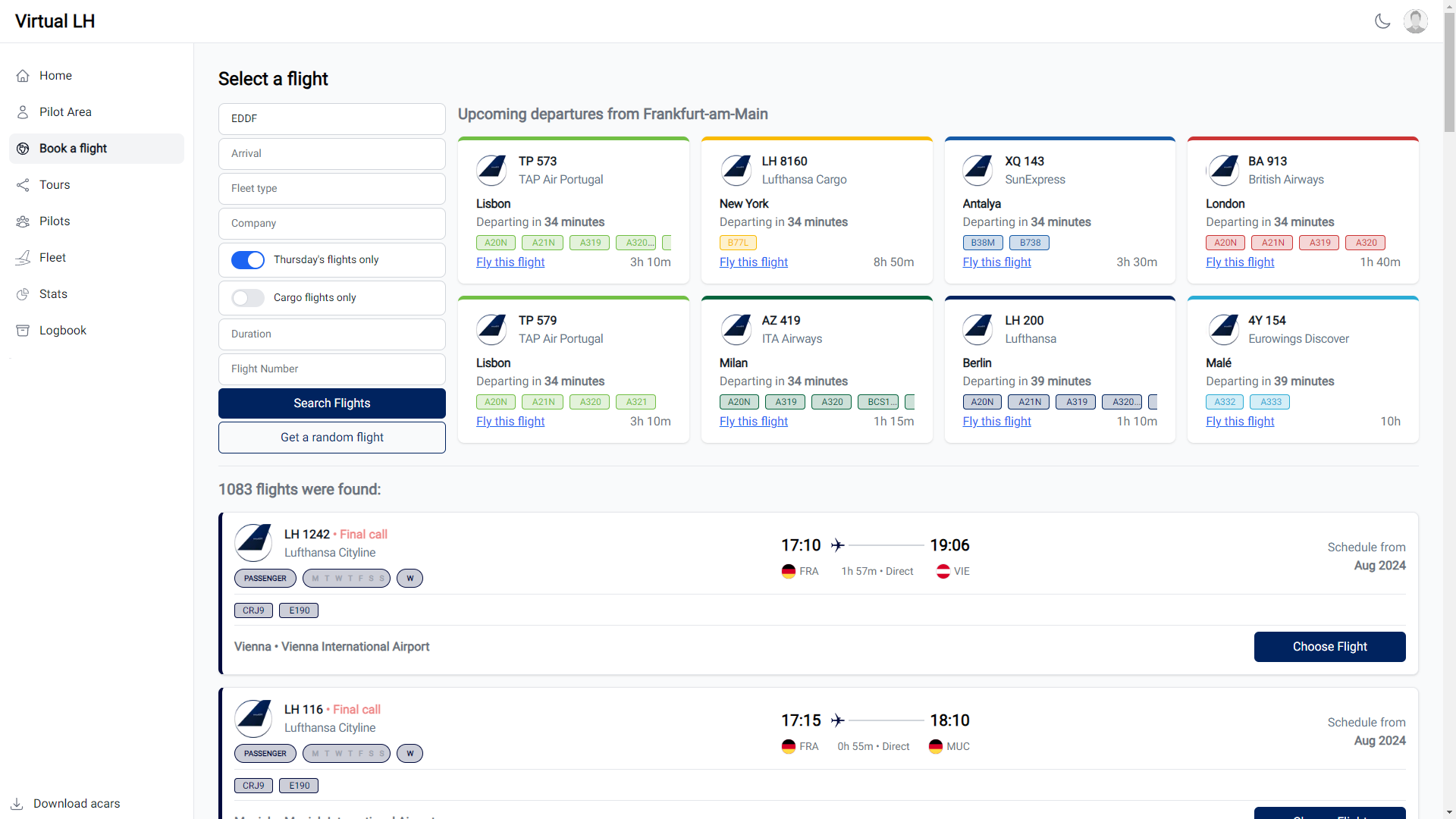Click CRJ9 tag on LH 1242
The height and width of the screenshot is (819, 1456).
tap(253, 610)
